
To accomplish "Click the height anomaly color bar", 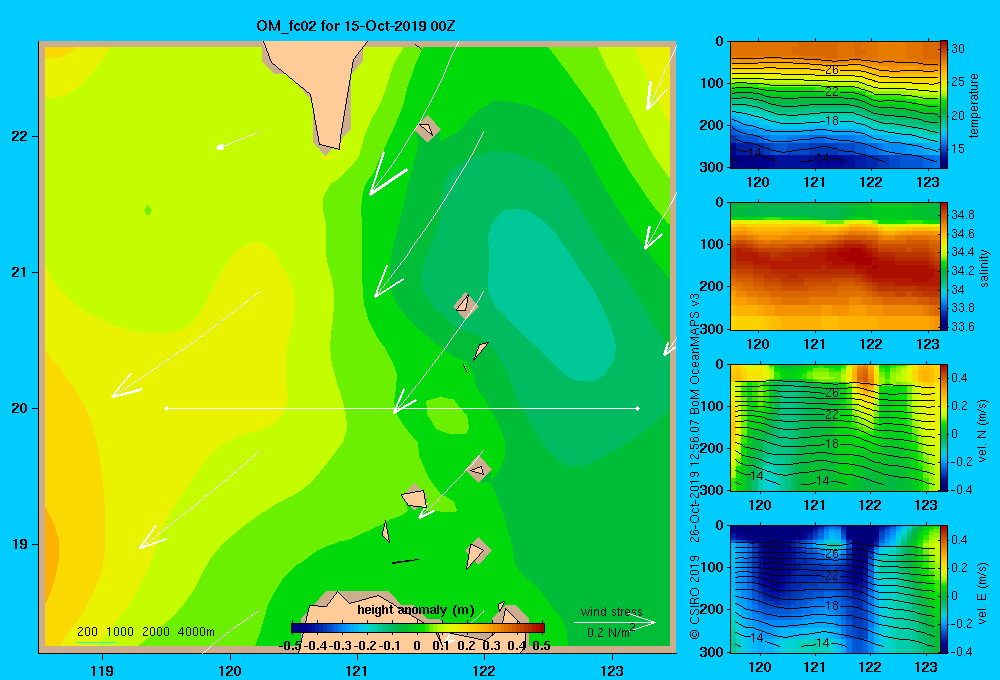I will click(418, 628).
